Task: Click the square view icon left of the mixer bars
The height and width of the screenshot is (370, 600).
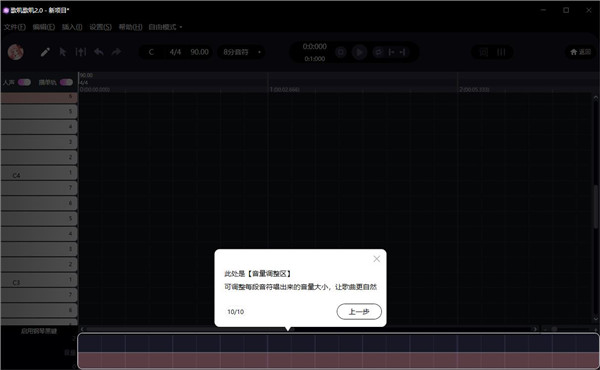Action: click(x=484, y=52)
